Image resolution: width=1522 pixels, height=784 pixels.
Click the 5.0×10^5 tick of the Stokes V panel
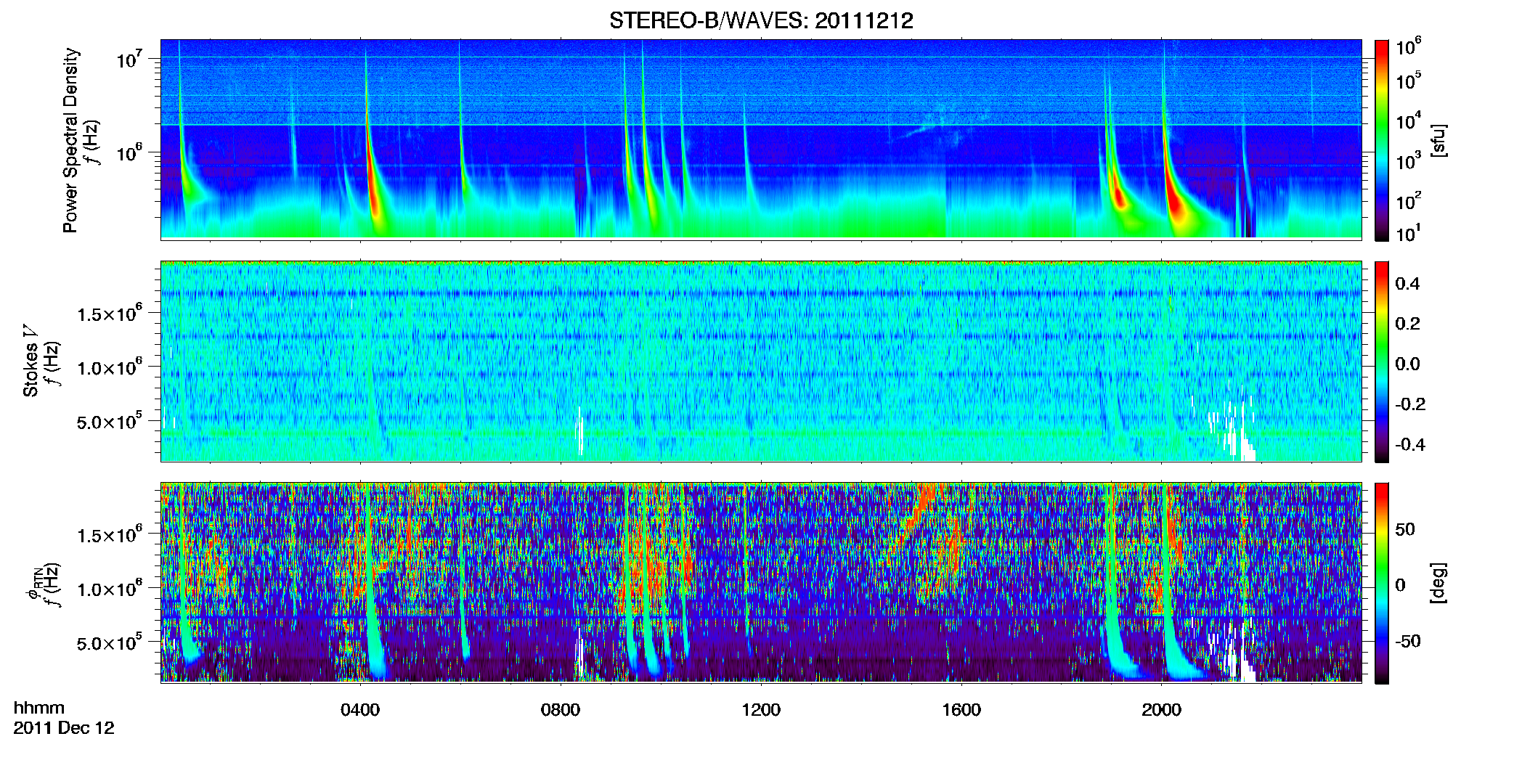coord(110,421)
